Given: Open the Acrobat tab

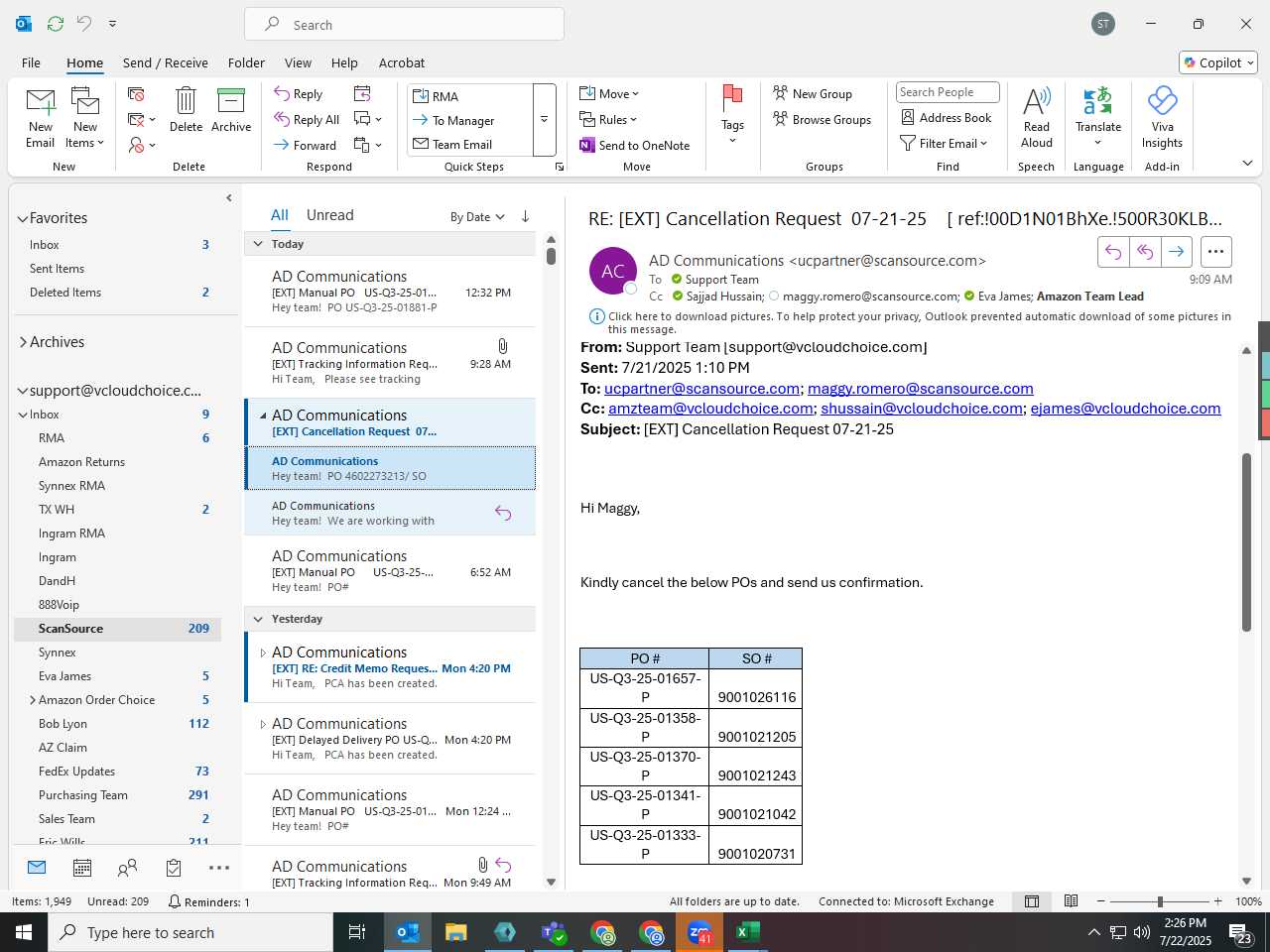Looking at the screenshot, I should [401, 62].
